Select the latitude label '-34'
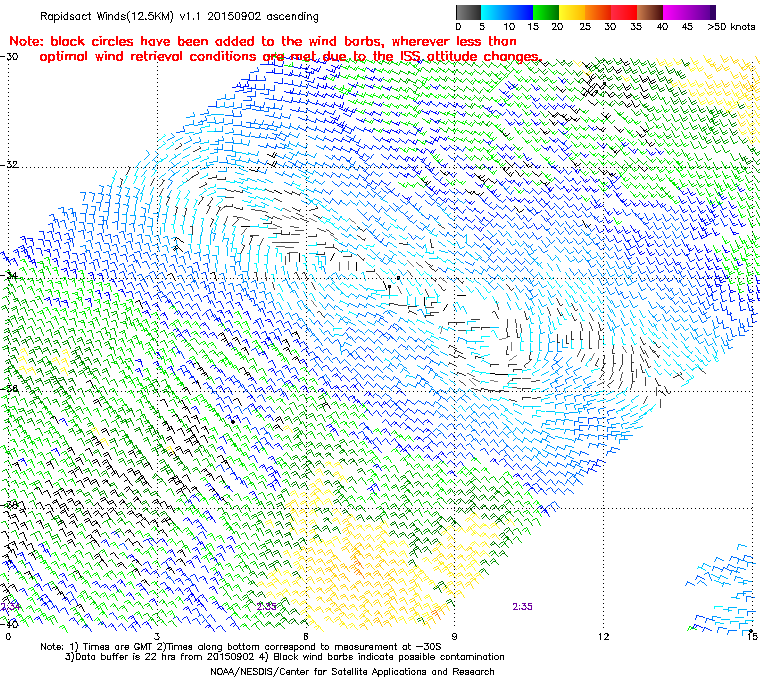The image size is (760, 688). [x=10, y=275]
